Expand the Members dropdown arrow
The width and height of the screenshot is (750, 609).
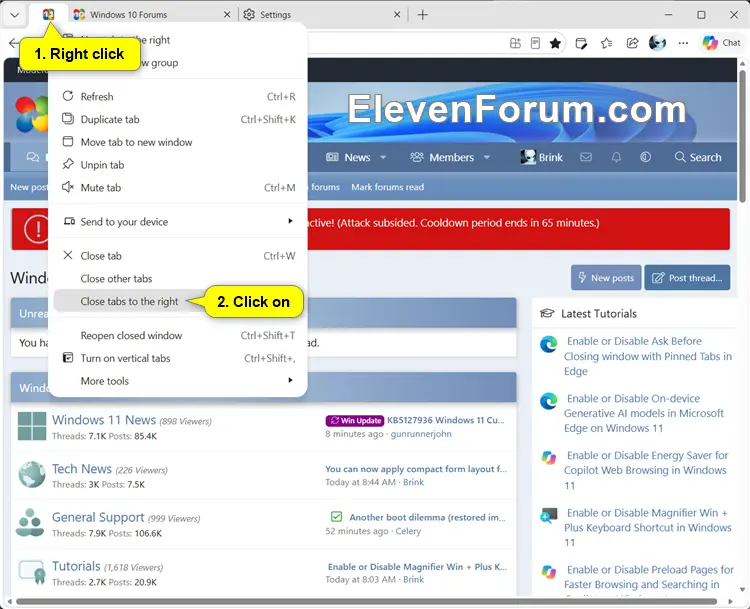pos(486,157)
